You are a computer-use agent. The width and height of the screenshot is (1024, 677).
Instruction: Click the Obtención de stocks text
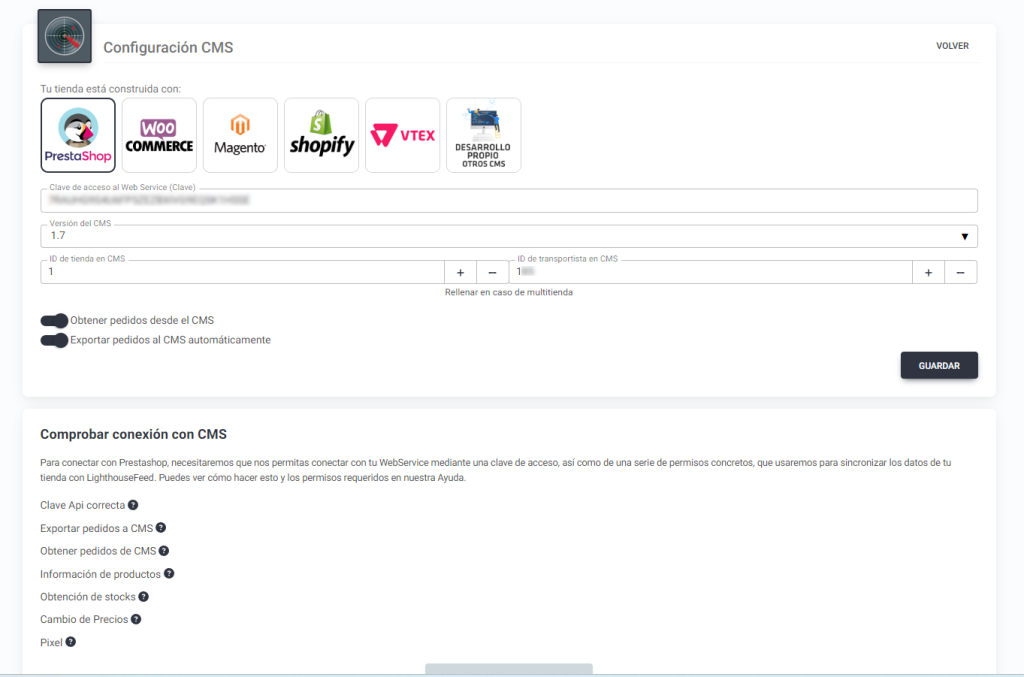88,597
